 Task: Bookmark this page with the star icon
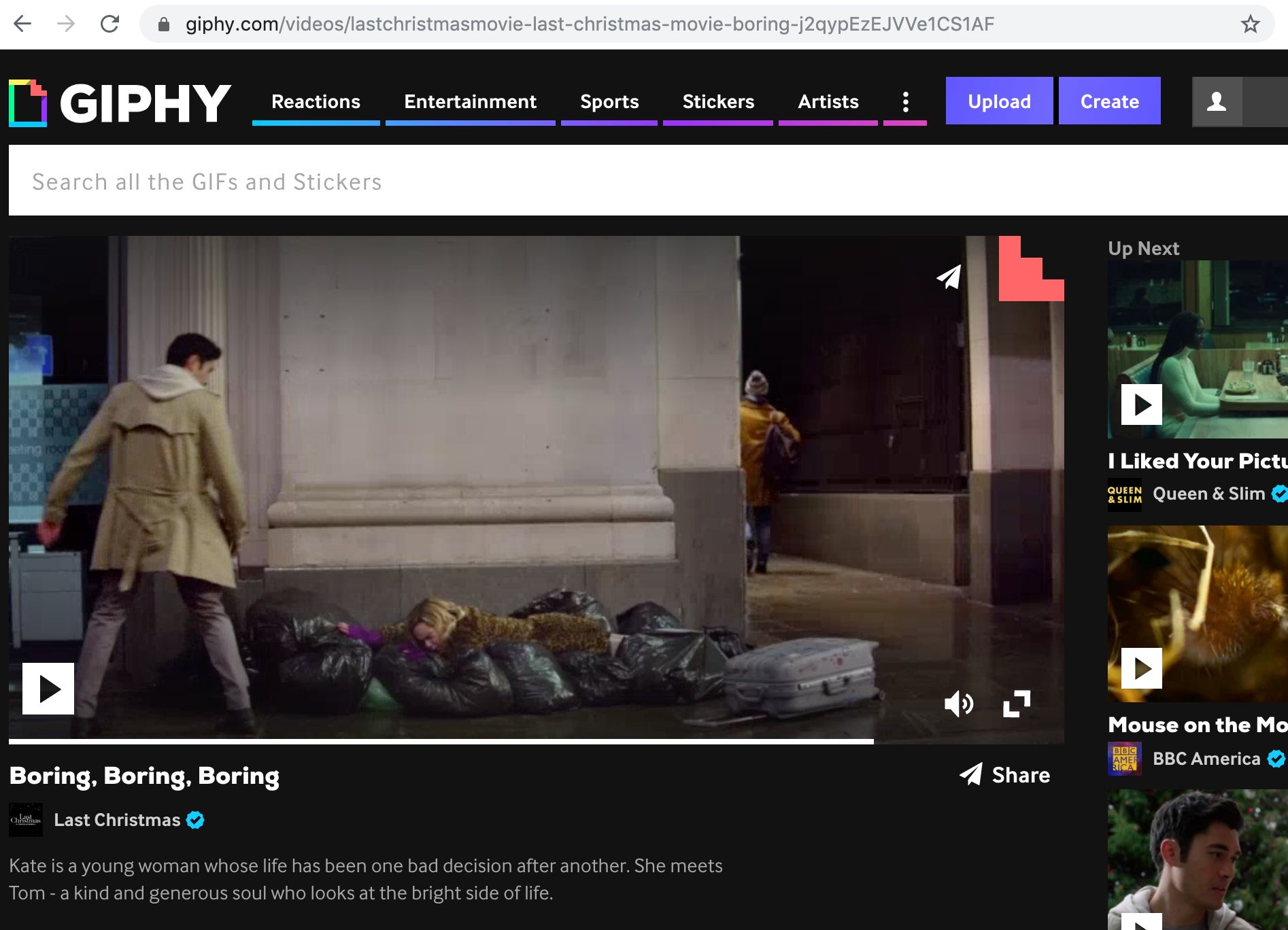[1250, 24]
